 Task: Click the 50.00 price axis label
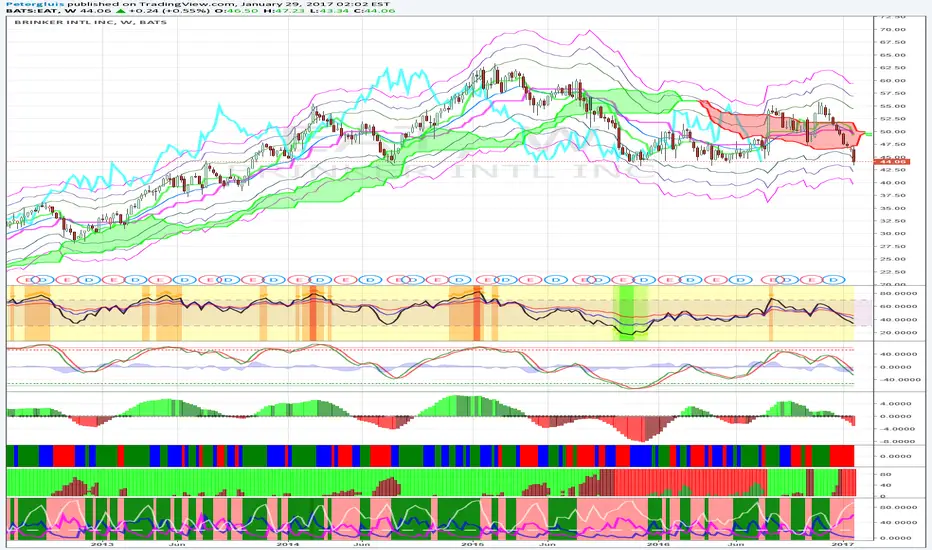(x=895, y=131)
